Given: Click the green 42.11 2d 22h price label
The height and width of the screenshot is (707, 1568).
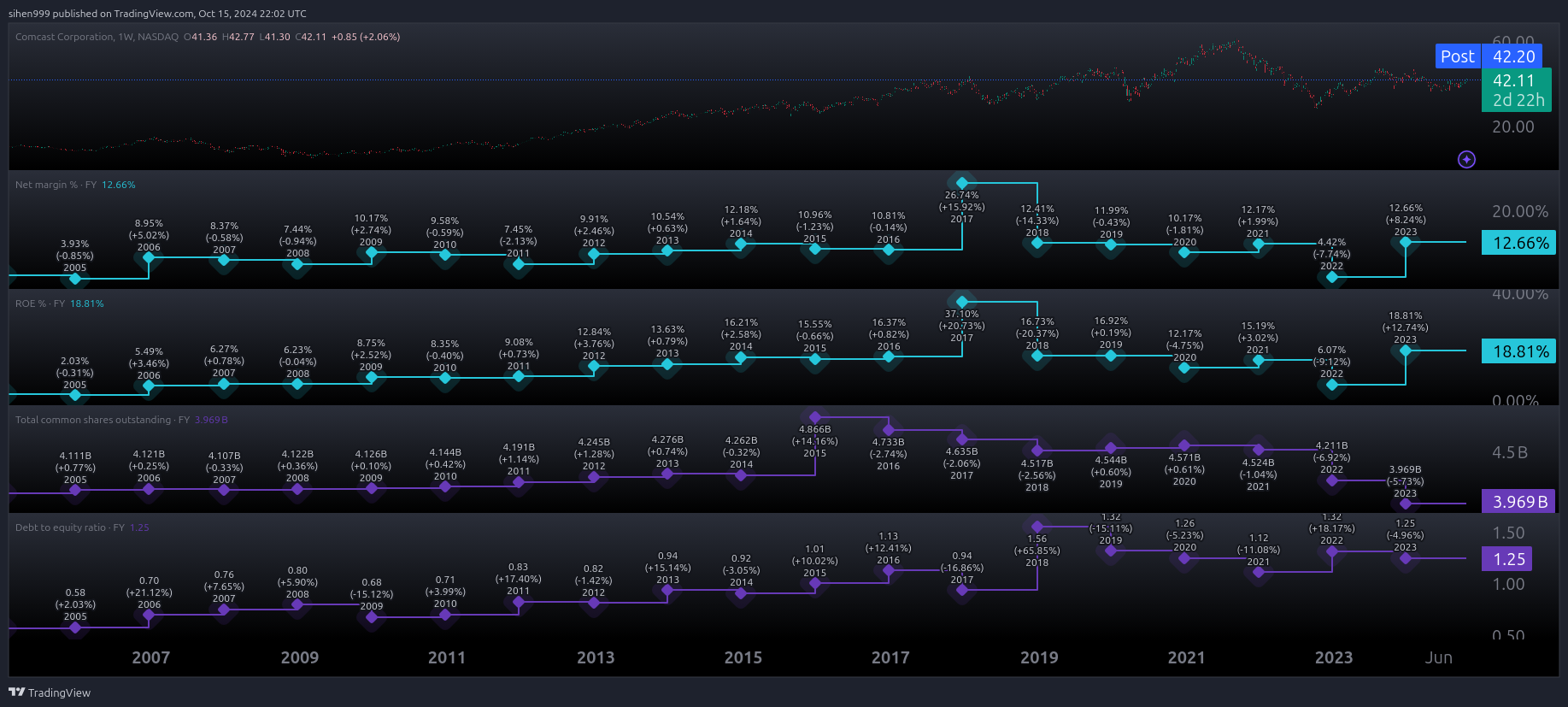Looking at the screenshot, I should click(1518, 90).
